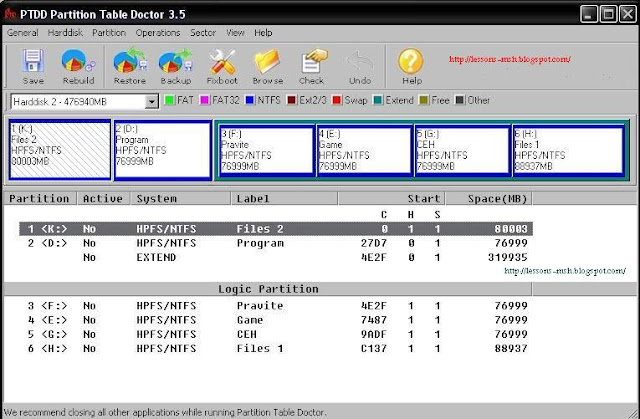Select the EXTEND partition row
The image size is (640, 419).
click(x=276, y=257)
